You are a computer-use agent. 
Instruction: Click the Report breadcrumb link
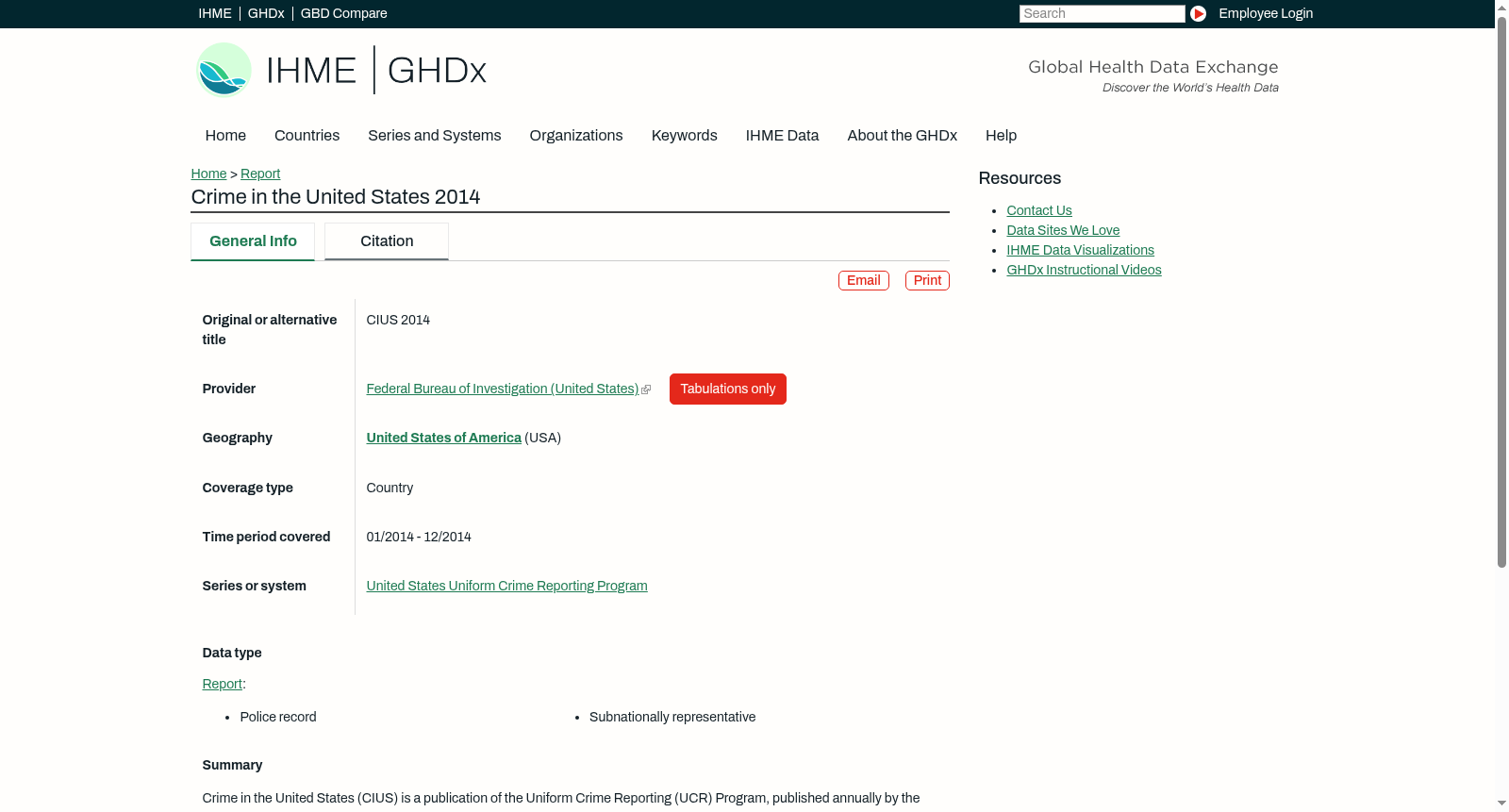pos(260,174)
